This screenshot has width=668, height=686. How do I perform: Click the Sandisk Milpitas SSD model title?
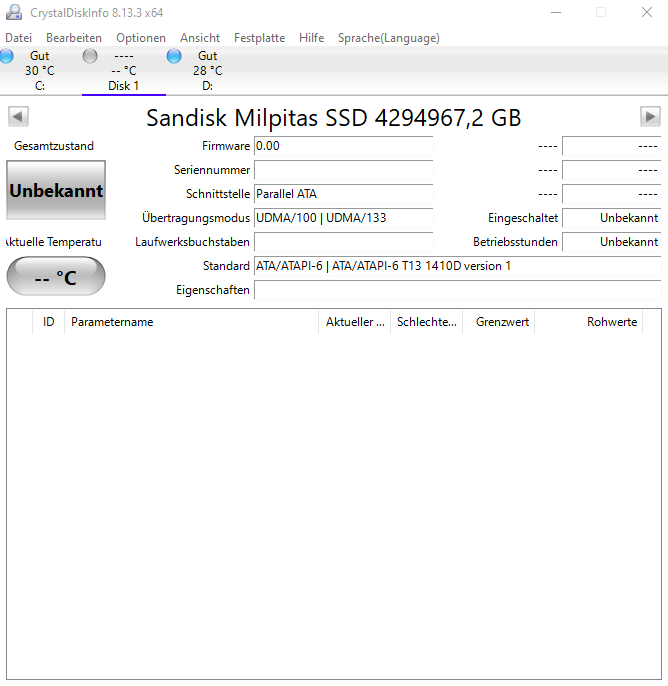pyautogui.click(x=334, y=118)
